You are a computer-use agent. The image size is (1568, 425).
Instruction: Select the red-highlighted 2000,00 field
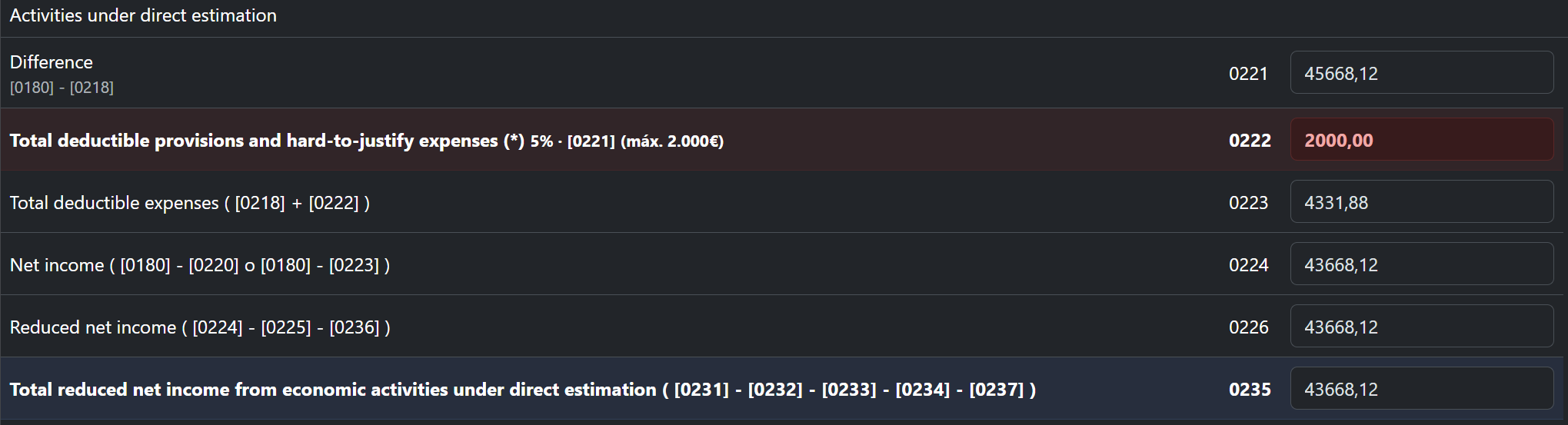[x=1422, y=139]
